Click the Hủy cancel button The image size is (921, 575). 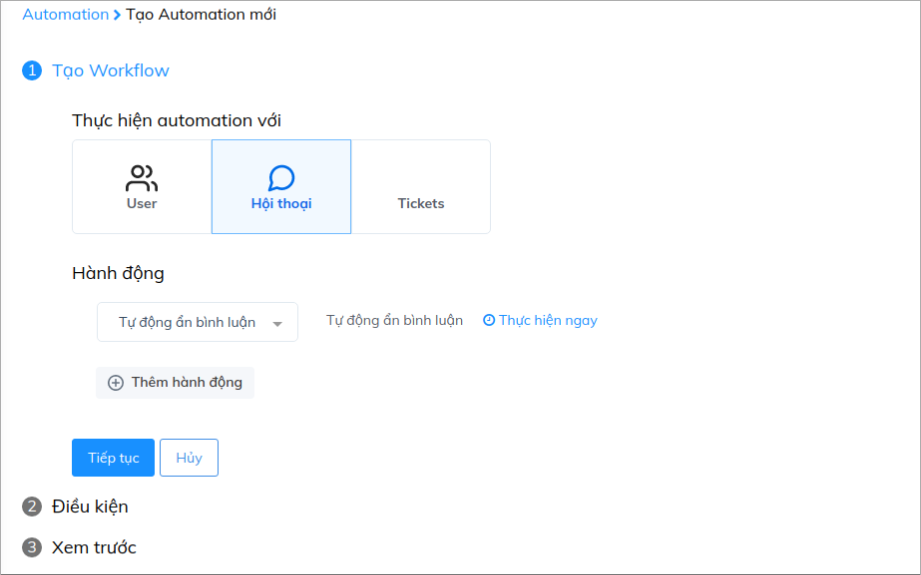pos(189,458)
